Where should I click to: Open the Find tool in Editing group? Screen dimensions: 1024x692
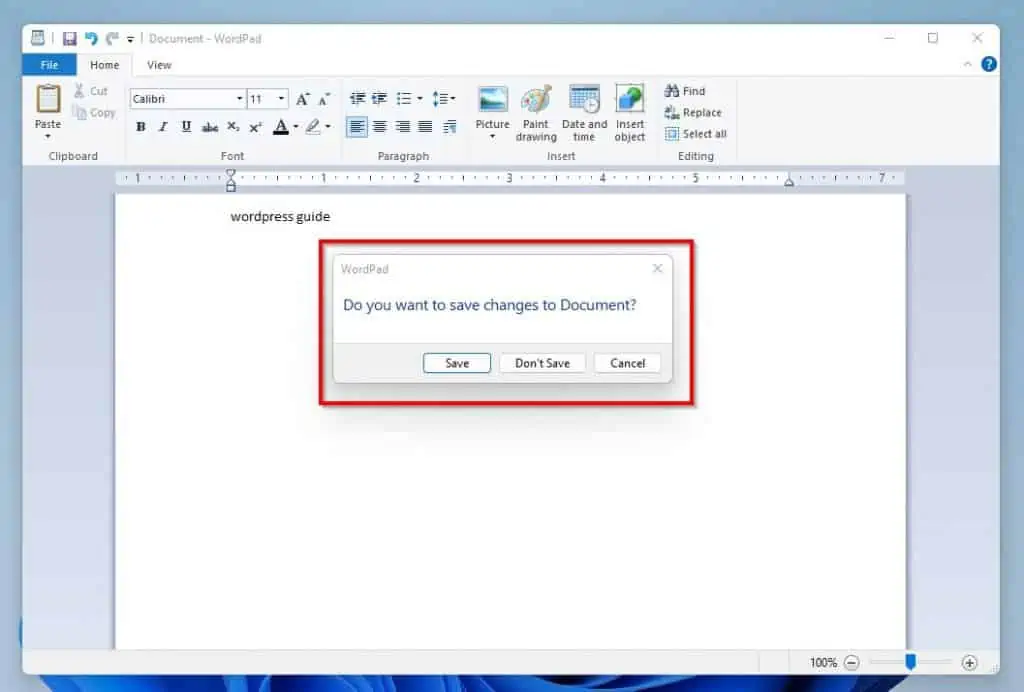pos(686,90)
